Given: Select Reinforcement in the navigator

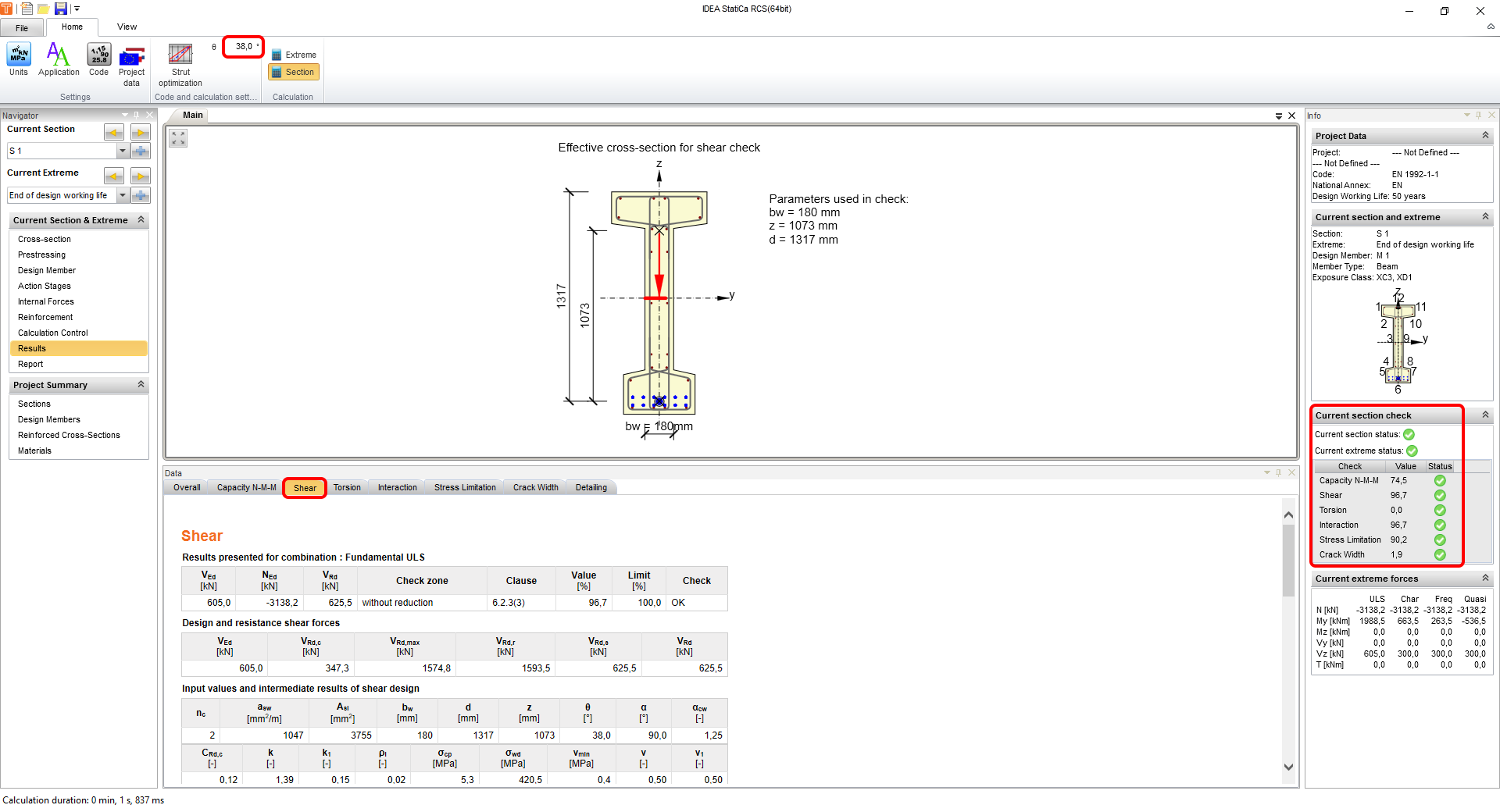Looking at the screenshot, I should click(45, 317).
